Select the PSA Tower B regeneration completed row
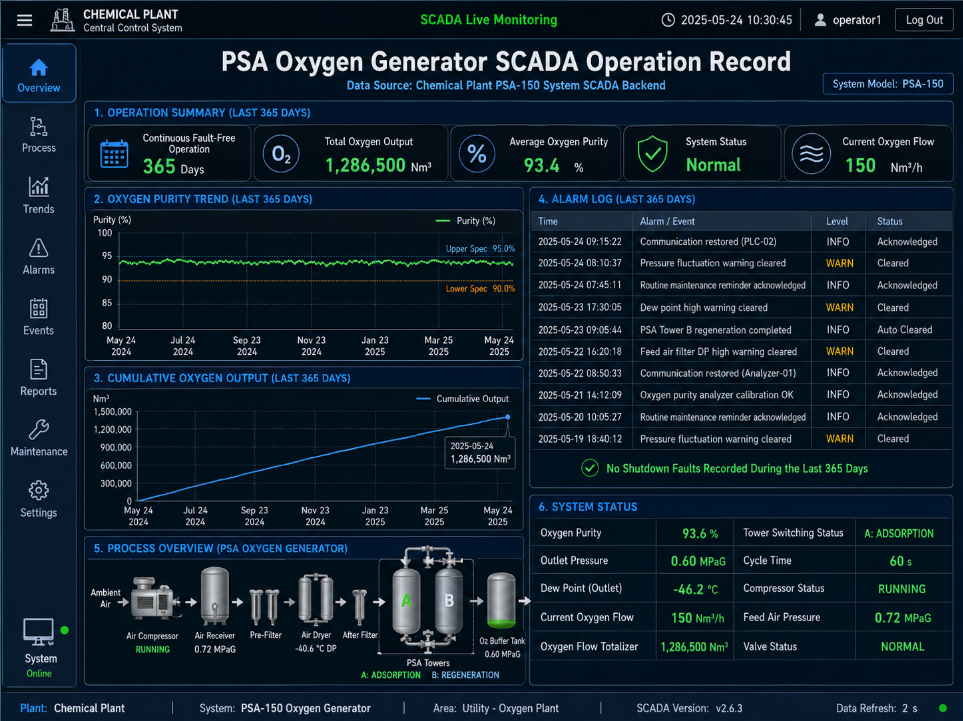 742,330
